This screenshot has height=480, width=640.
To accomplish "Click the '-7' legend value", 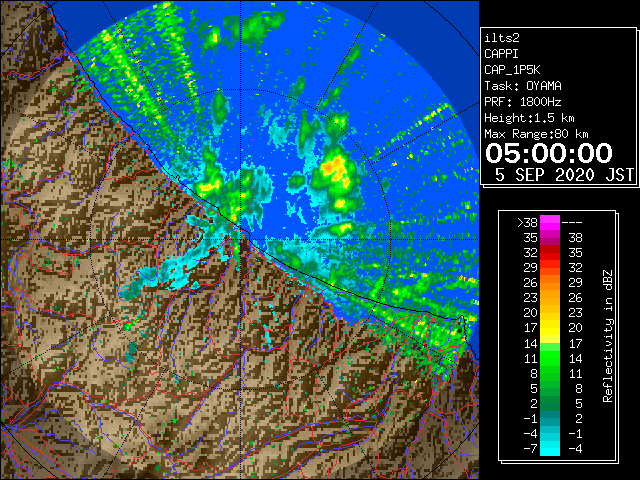I will pos(530,449).
